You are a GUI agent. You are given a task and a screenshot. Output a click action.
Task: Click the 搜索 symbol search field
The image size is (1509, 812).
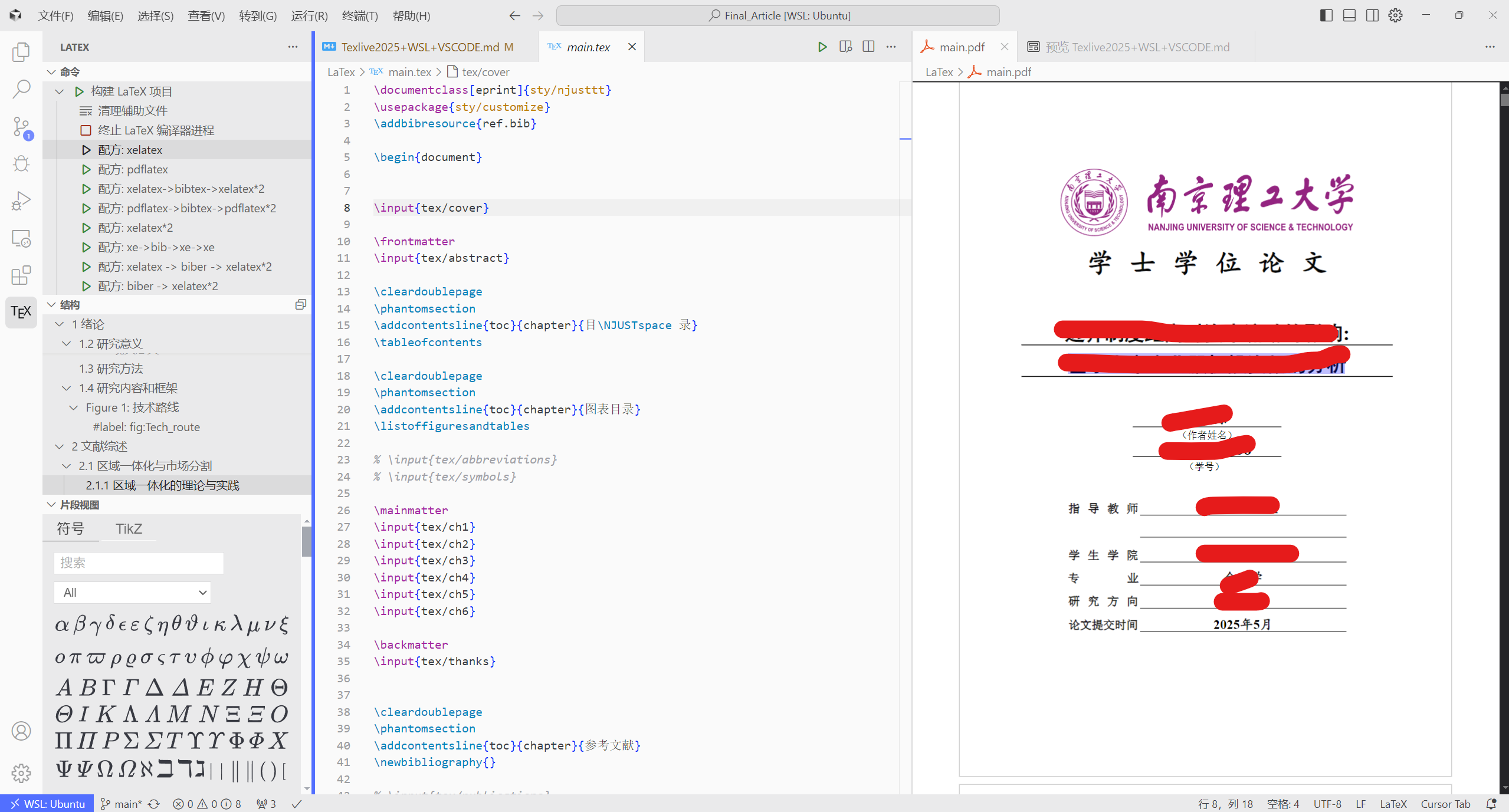pos(139,563)
